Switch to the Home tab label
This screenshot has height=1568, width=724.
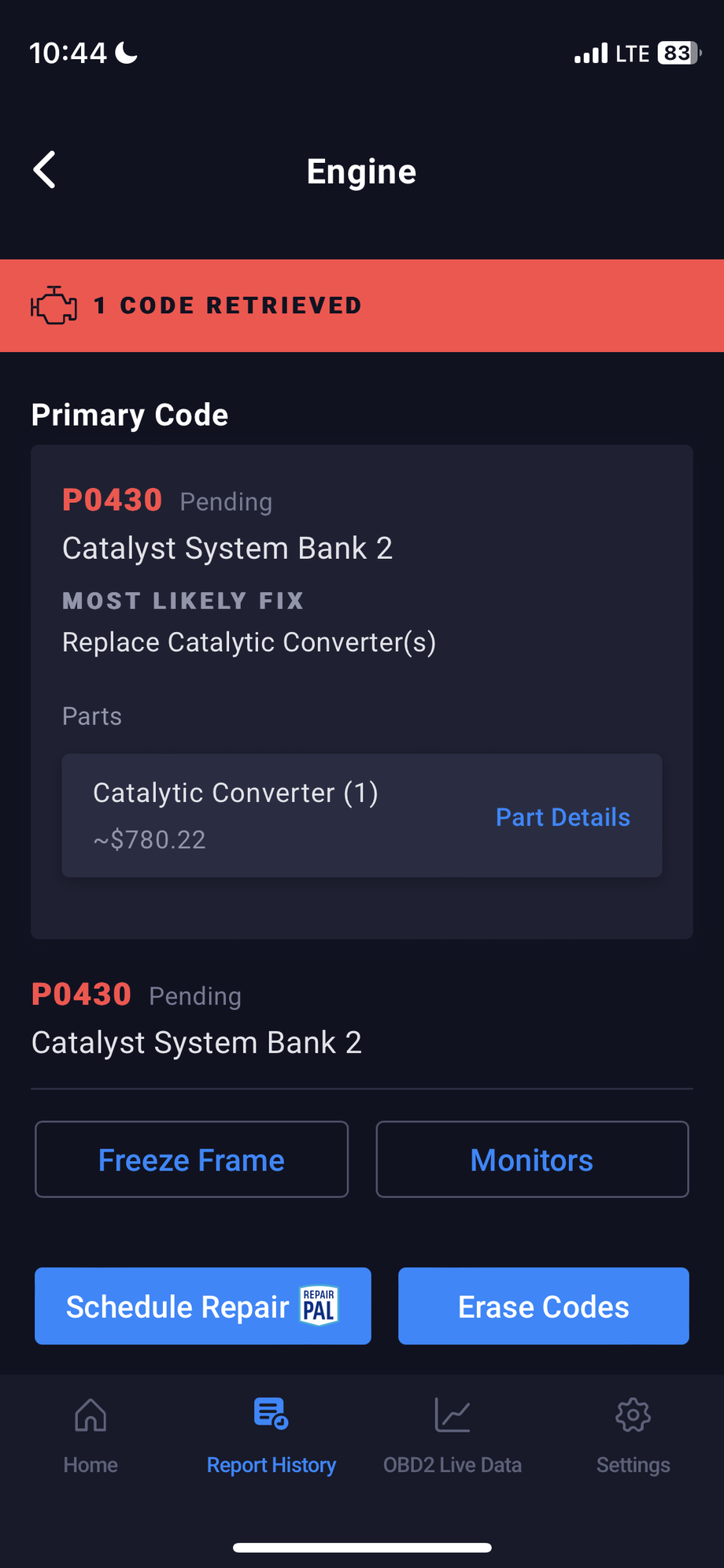click(x=90, y=1465)
